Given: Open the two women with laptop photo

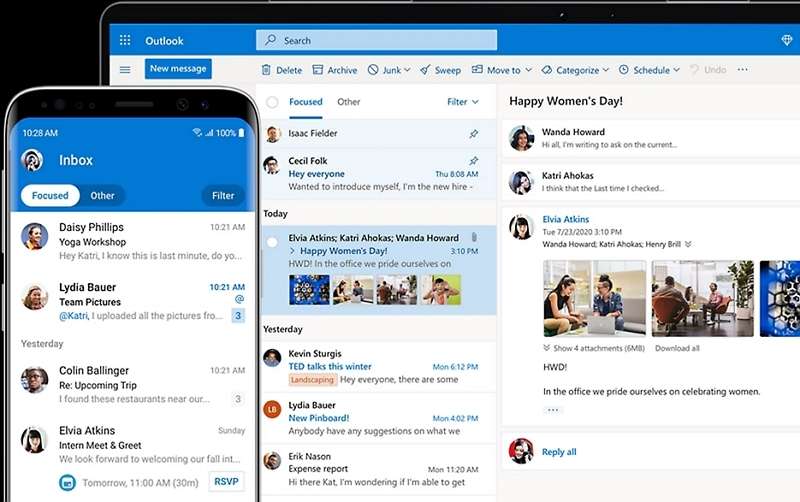Looking at the screenshot, I should 594,298.
